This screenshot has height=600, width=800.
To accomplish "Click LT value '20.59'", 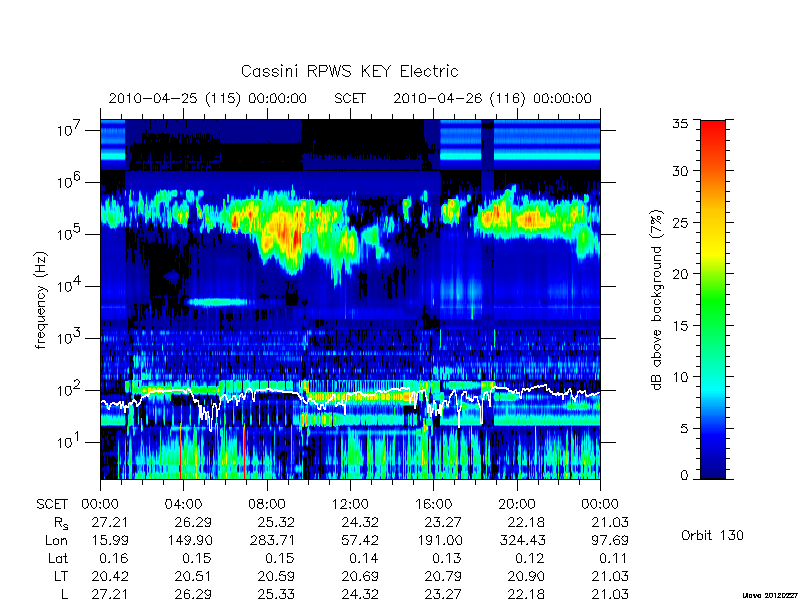I will [277, 577].
